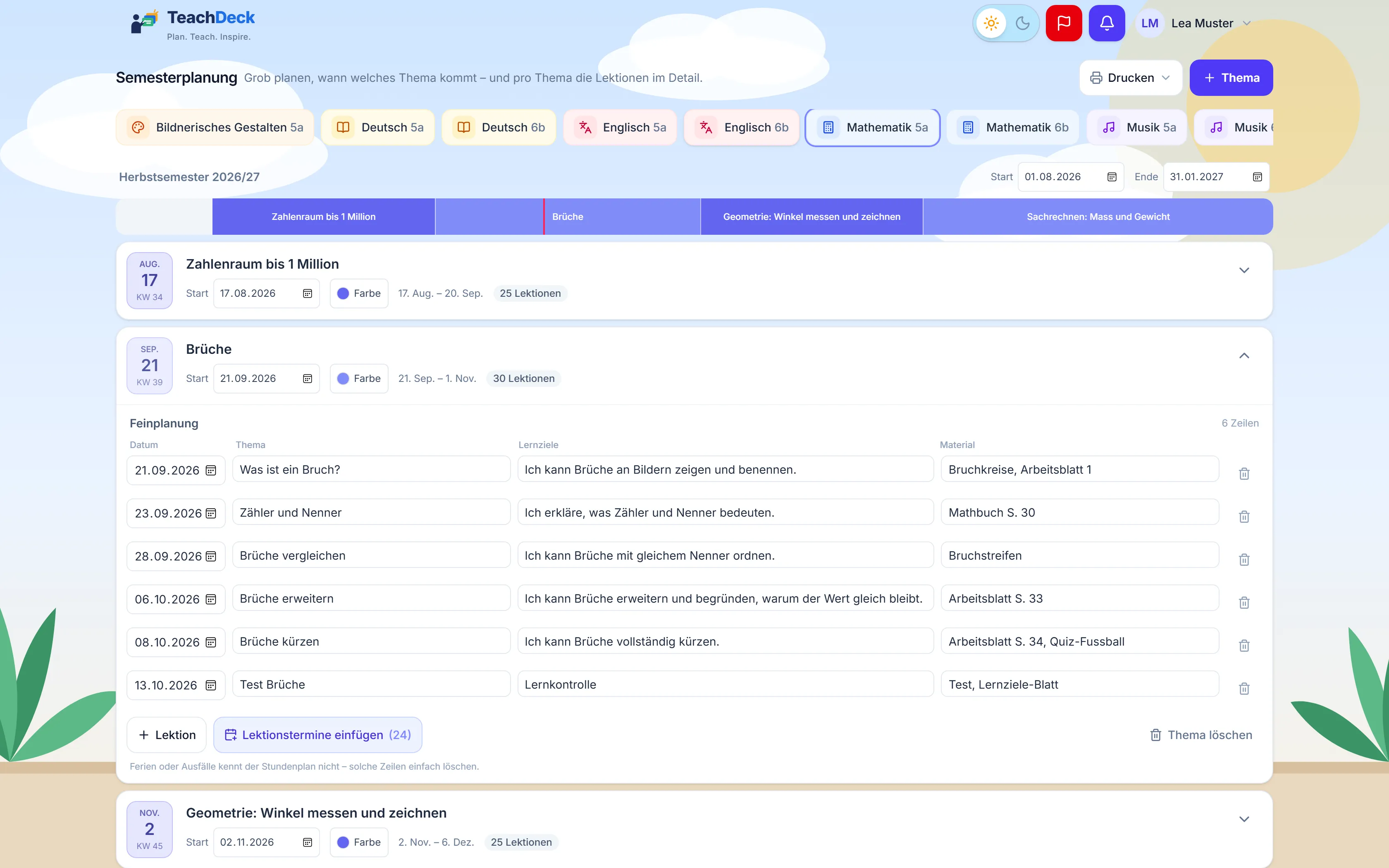This screenshot has height=868, width=1389.
Task: Select Musik 5a tab
Action: 1136,127
